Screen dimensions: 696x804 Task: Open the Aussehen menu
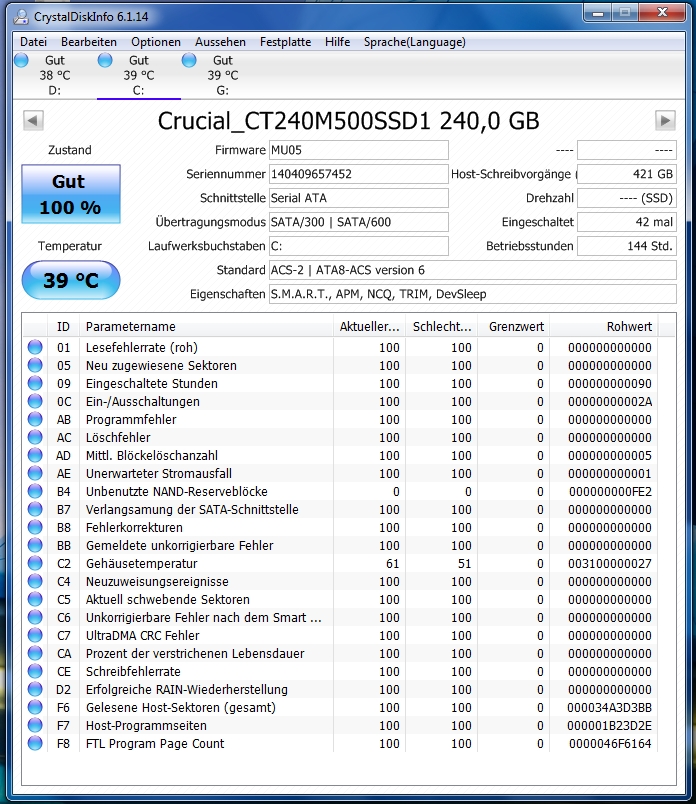[x=220, y=42]
